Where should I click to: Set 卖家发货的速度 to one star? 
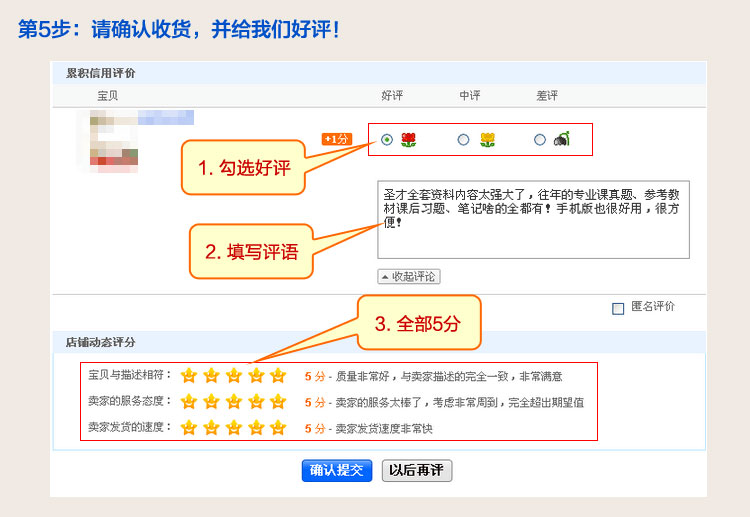189,427
